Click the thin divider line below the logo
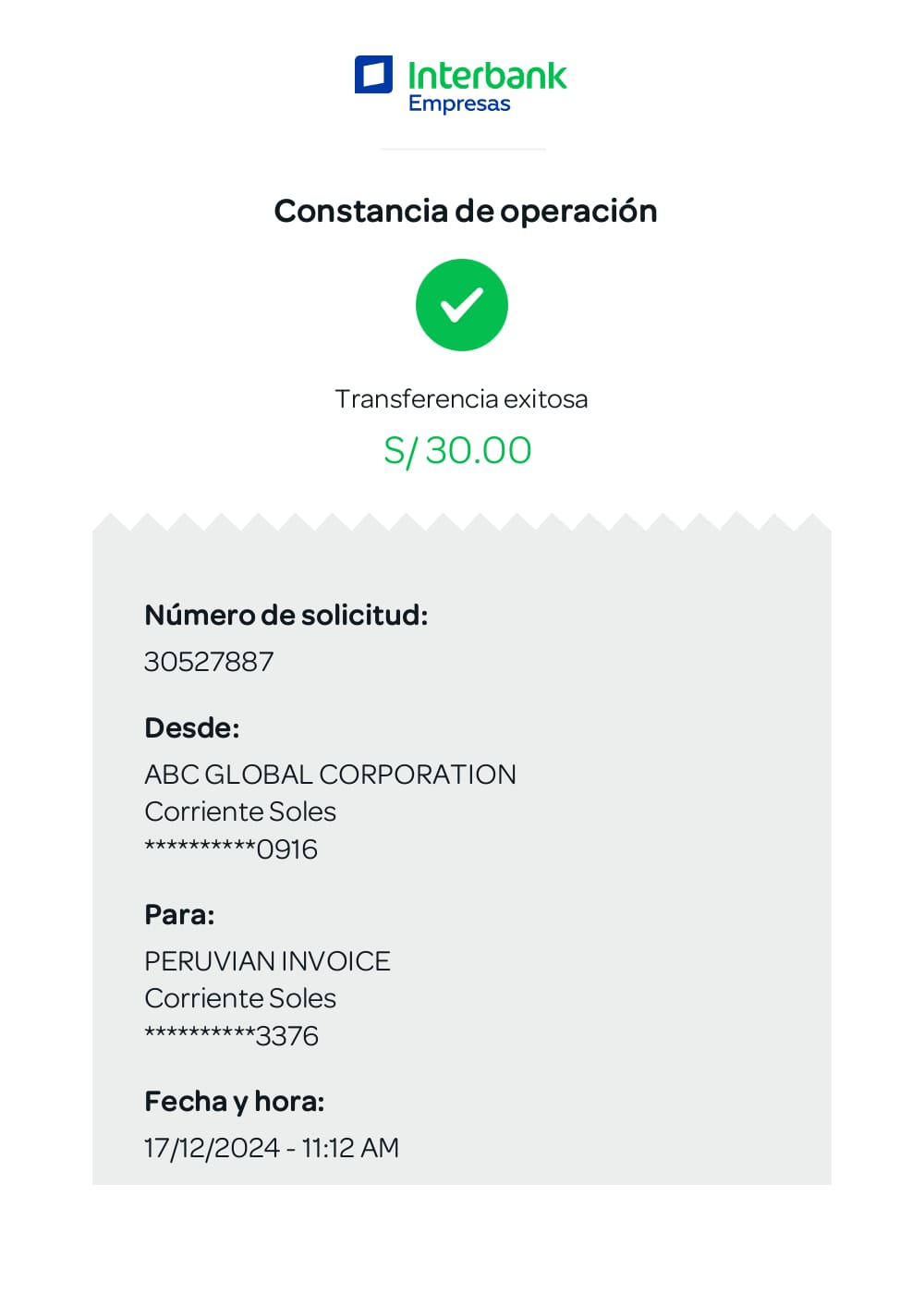Image resolution: width=924 pixels, height=1294 pixels. [463, 149]
